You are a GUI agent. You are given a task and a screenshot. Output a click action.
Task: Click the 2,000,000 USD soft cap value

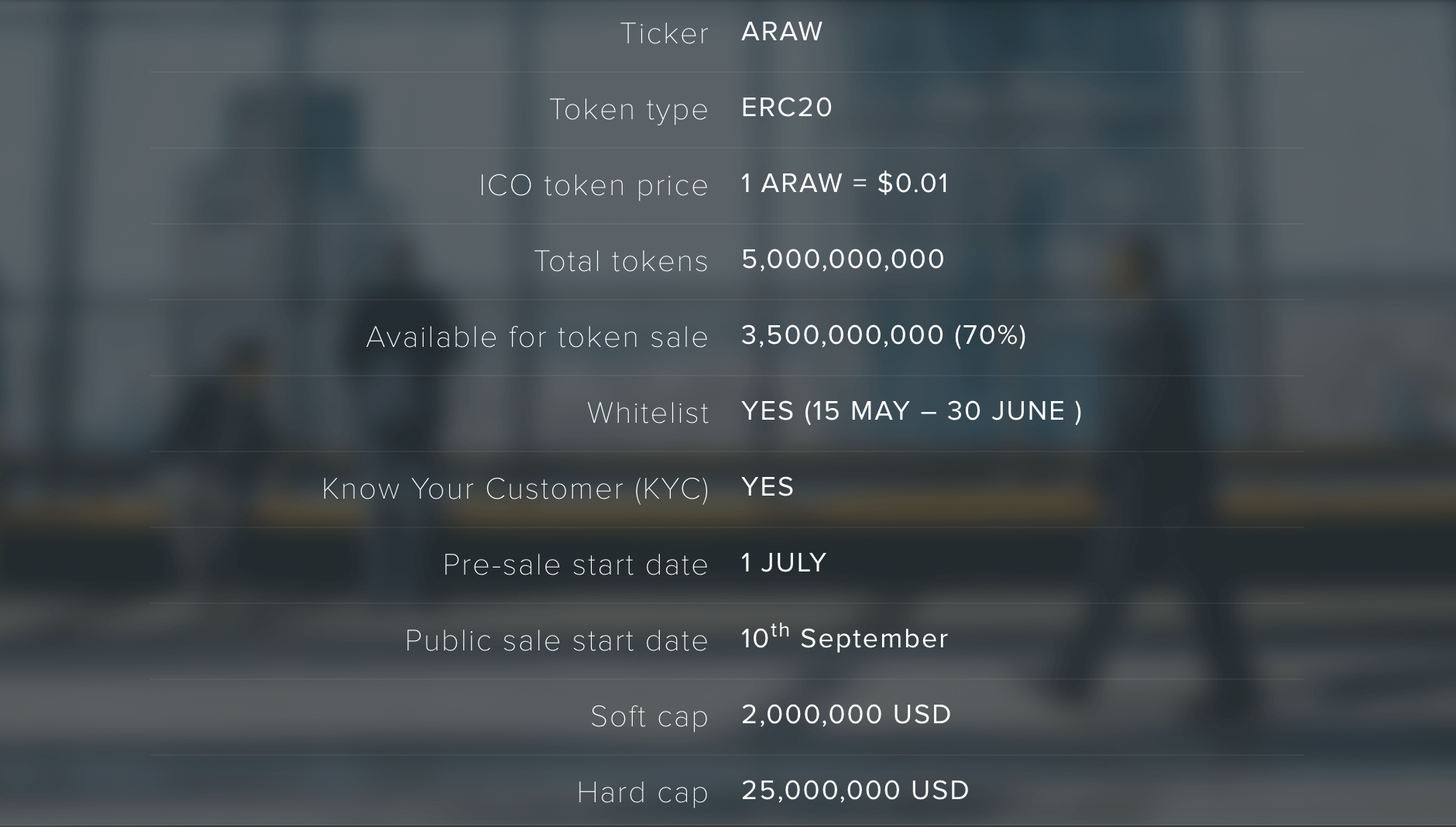tap(846, 715)
